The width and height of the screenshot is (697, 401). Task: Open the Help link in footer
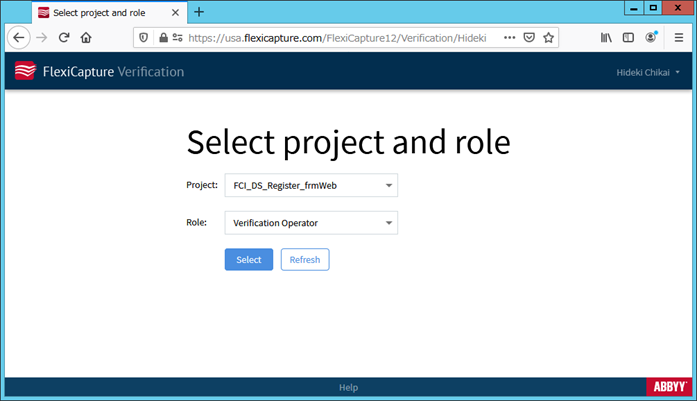point(348,387)
